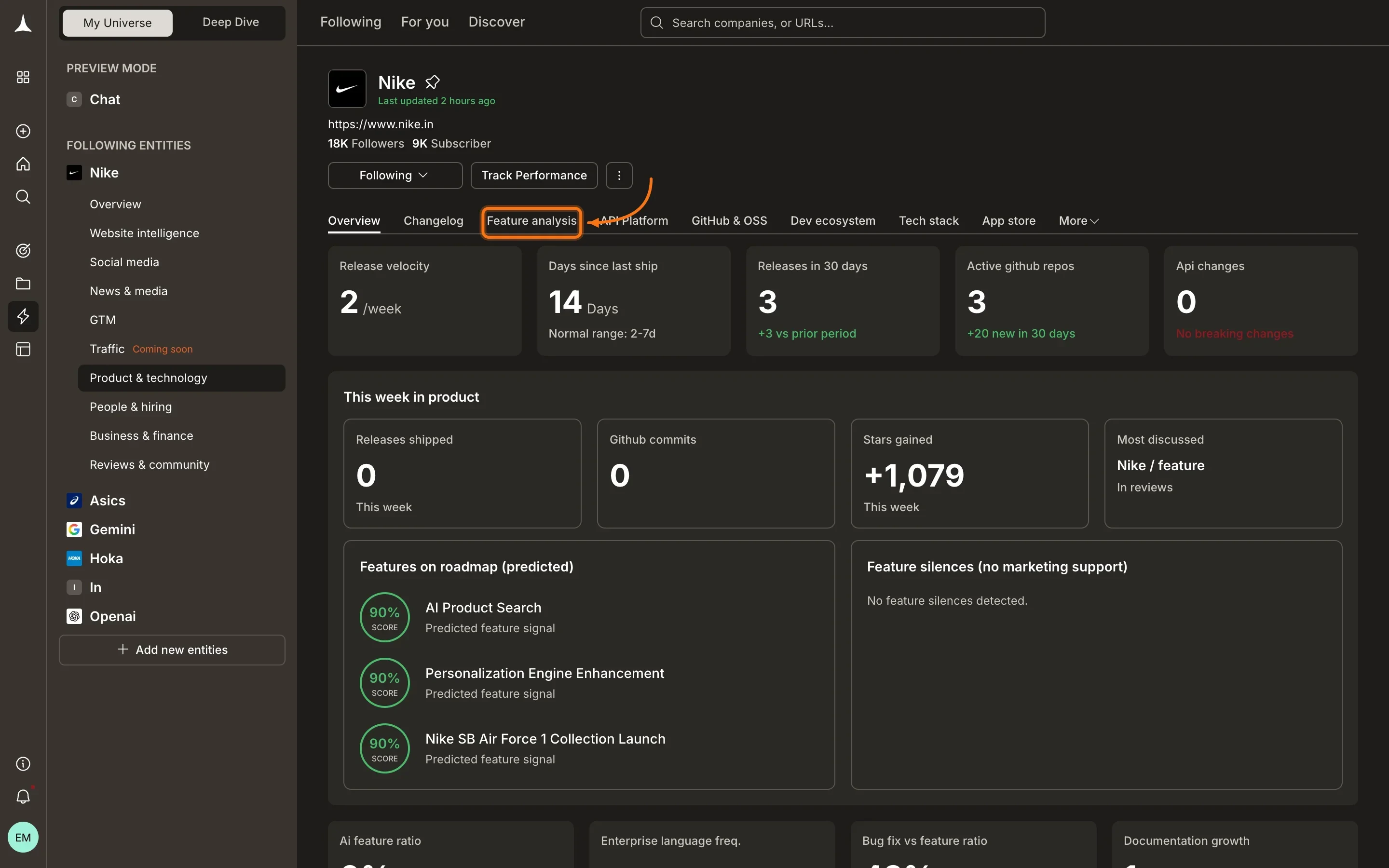This screenshot has width=1389, height=868.
Task: Open the Discover top nav tab
Action: [x=496, y=22]
